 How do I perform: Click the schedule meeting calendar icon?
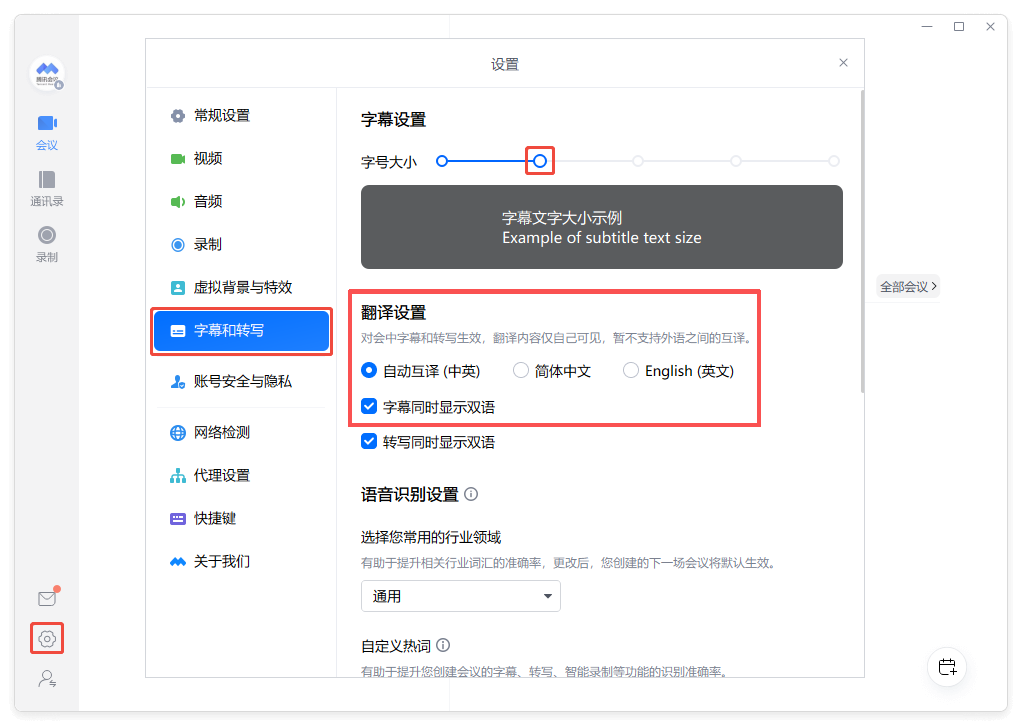click(x=947, y=667)
